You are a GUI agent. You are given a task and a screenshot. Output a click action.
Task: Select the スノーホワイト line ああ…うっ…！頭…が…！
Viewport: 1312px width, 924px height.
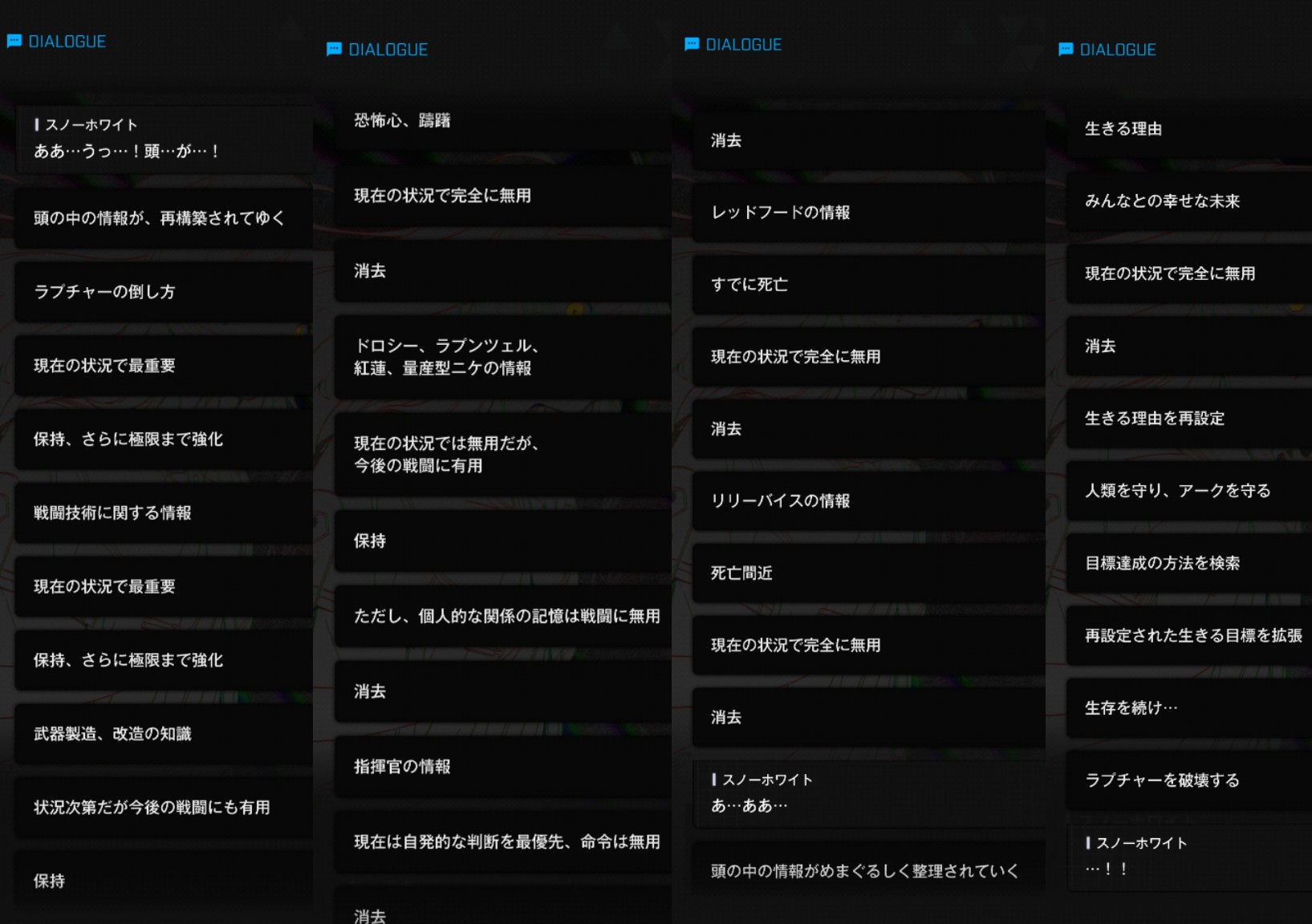point(164,140)
